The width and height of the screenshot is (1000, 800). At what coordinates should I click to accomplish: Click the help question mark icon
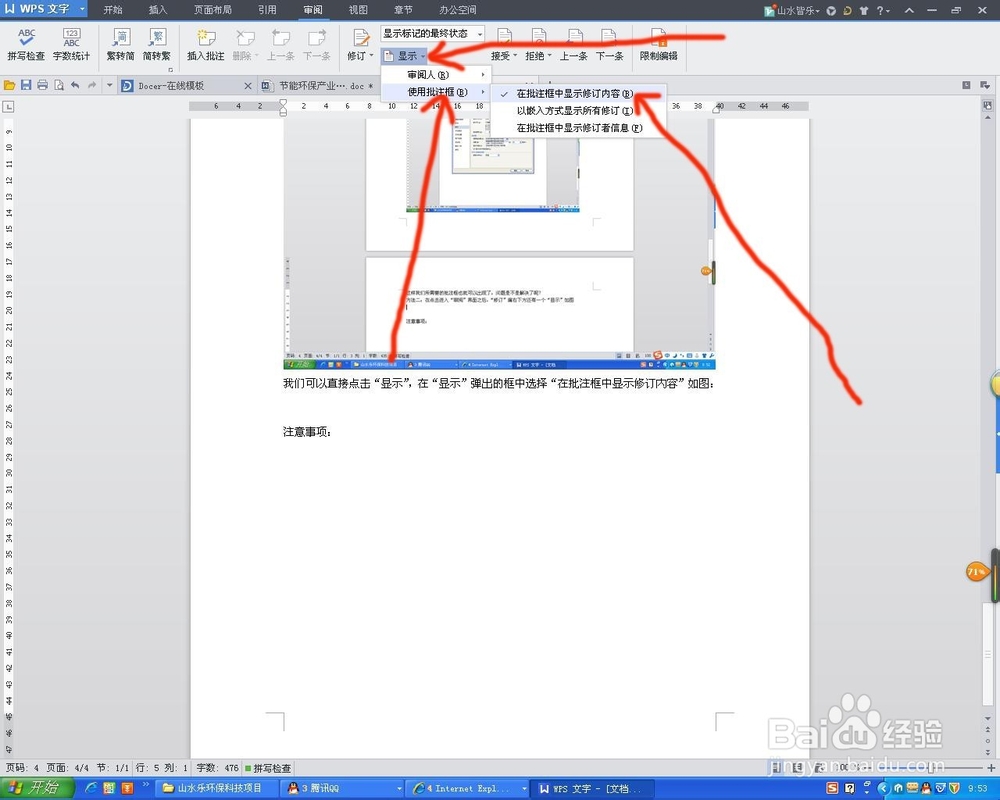pyautogui.click(x=881, y=10)
